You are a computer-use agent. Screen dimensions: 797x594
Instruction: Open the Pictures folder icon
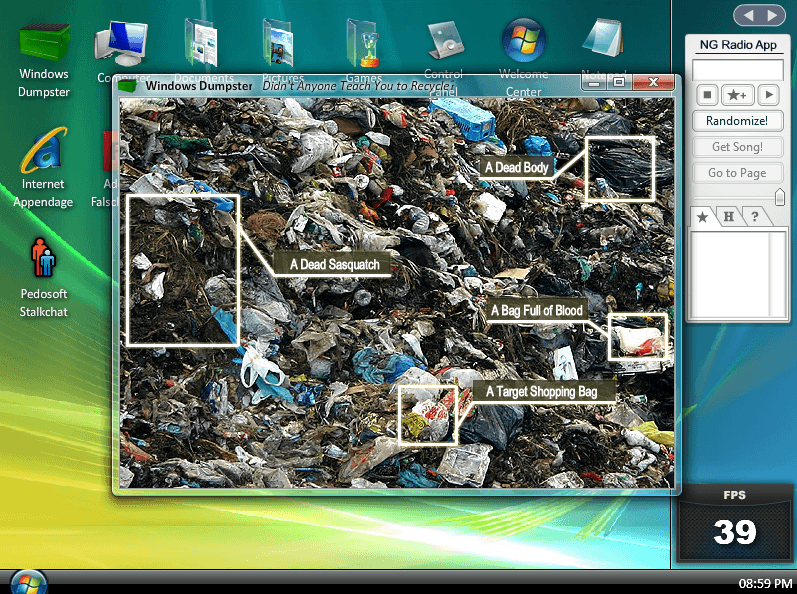tap(279, 50)
